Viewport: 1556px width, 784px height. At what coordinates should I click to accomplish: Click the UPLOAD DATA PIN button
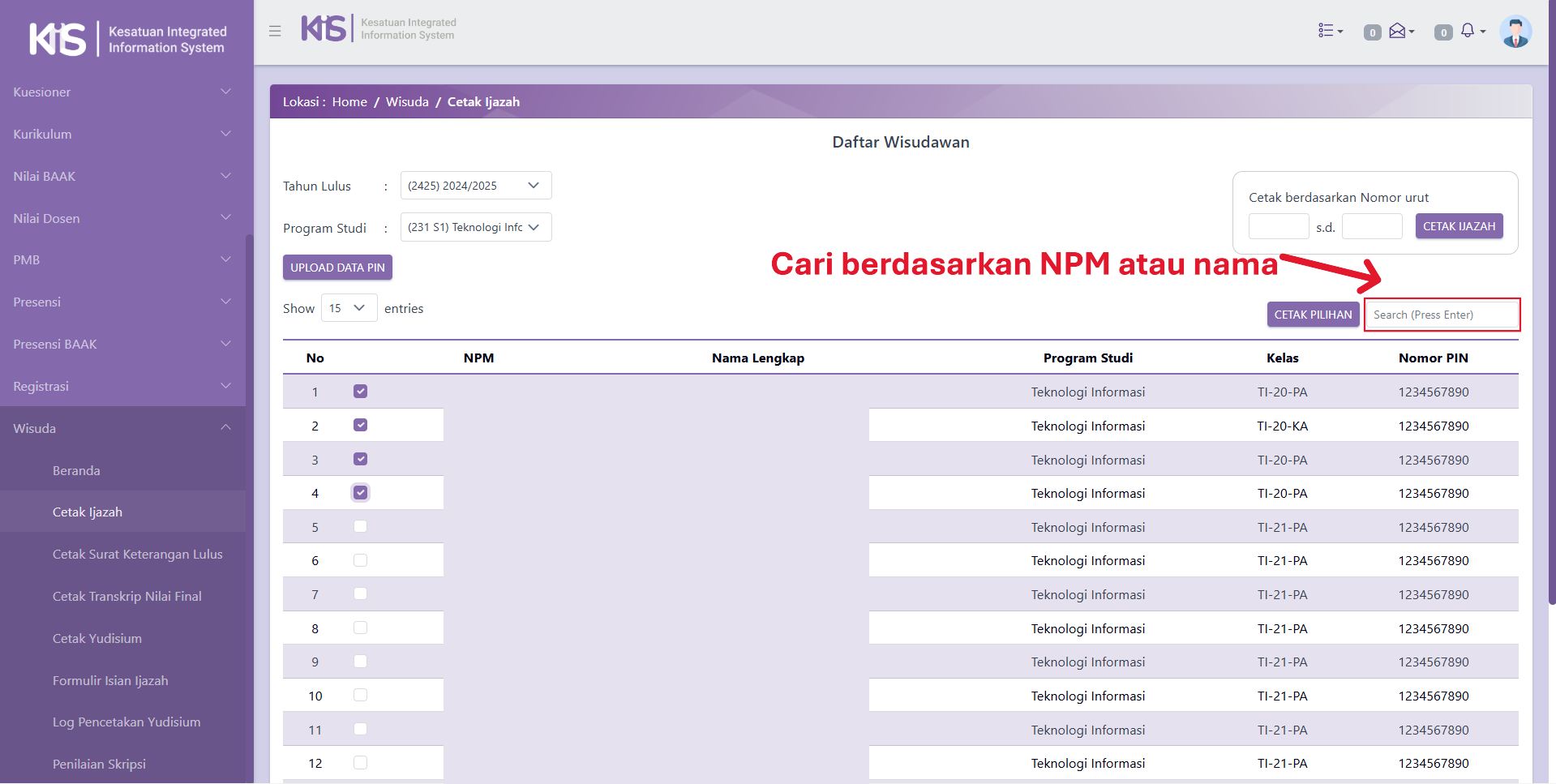[337, 268]
